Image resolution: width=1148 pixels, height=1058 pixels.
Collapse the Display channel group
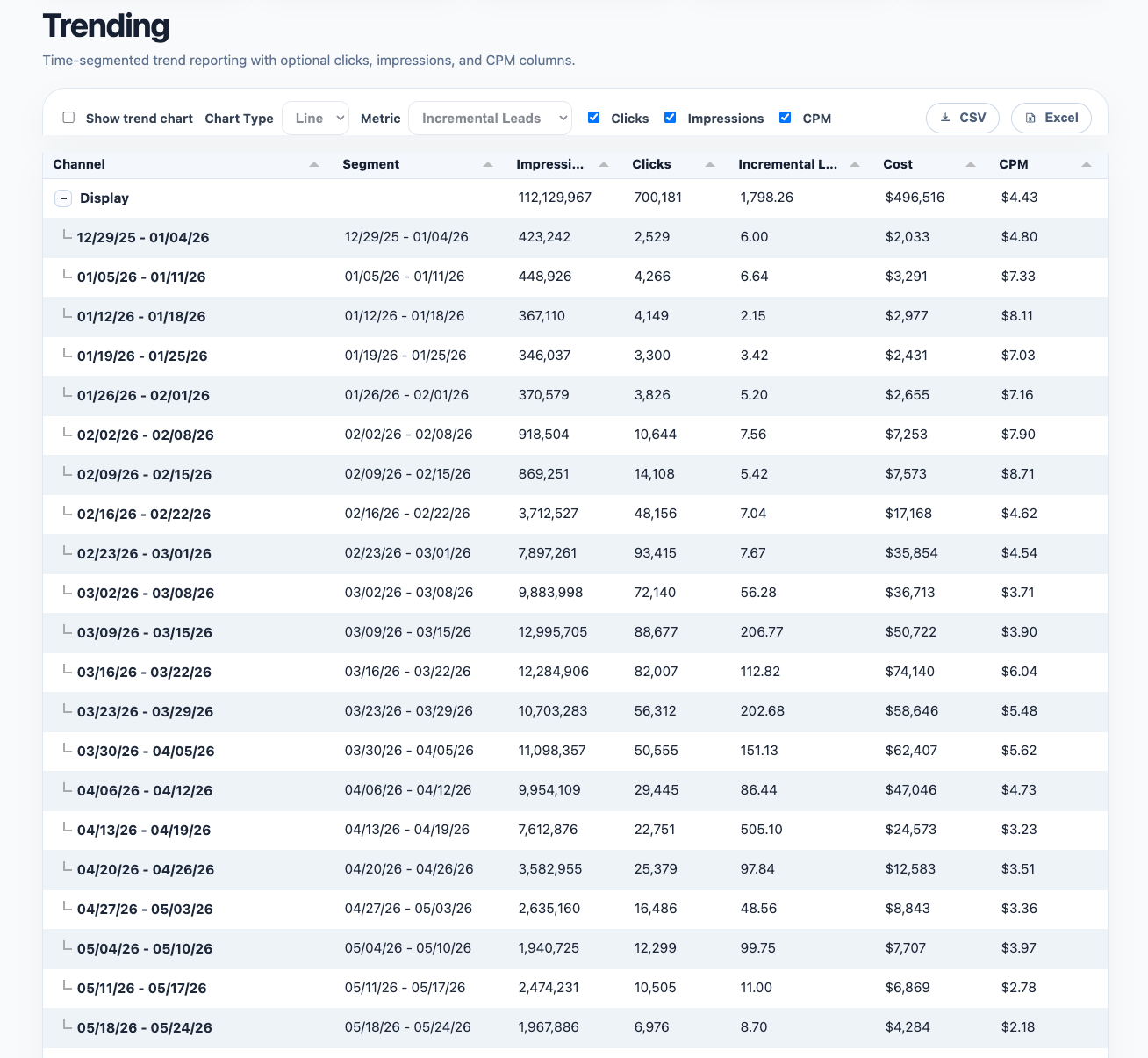tap(63, 198)
